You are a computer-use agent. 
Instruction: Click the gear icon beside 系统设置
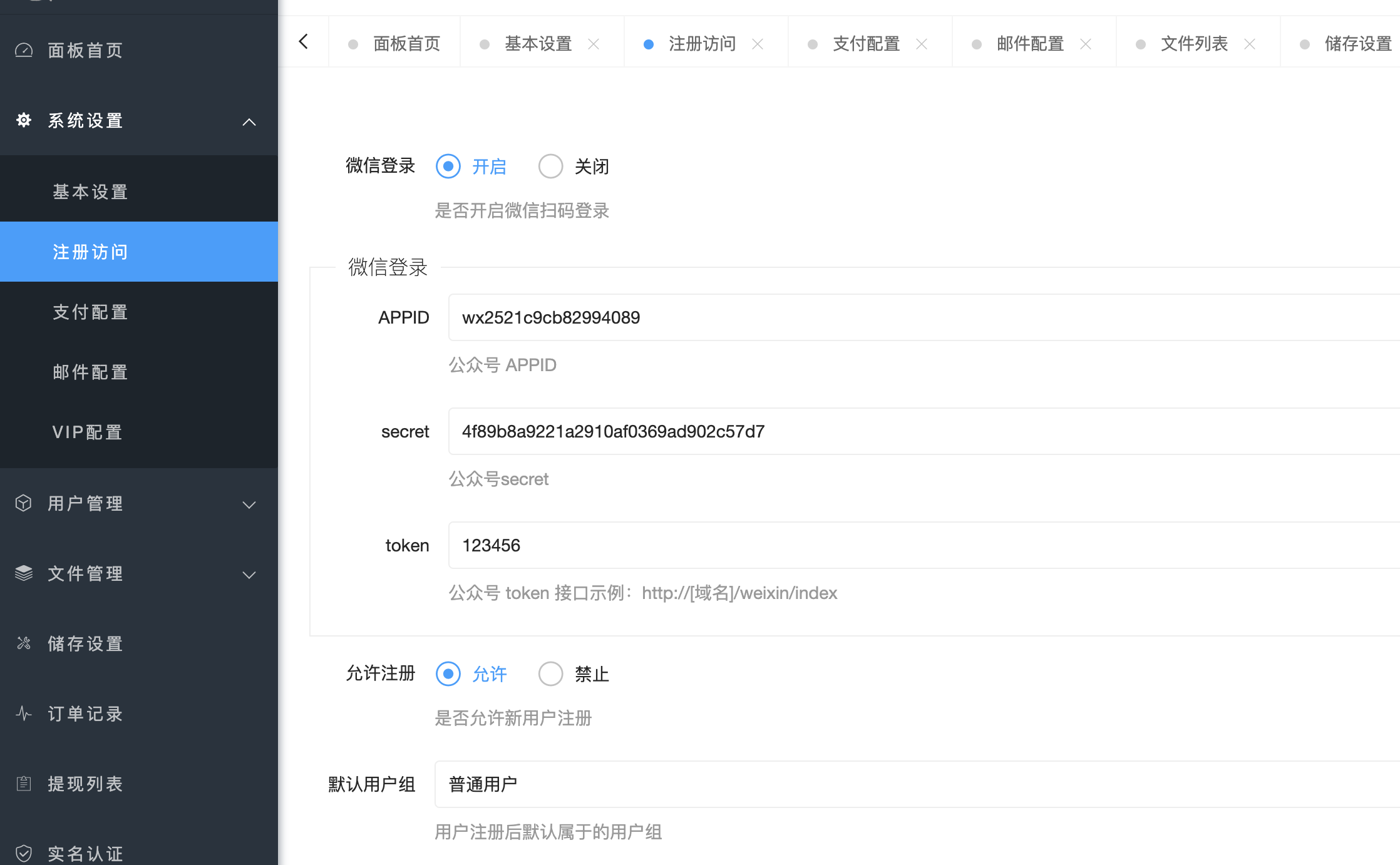click(x=24, y=120)
